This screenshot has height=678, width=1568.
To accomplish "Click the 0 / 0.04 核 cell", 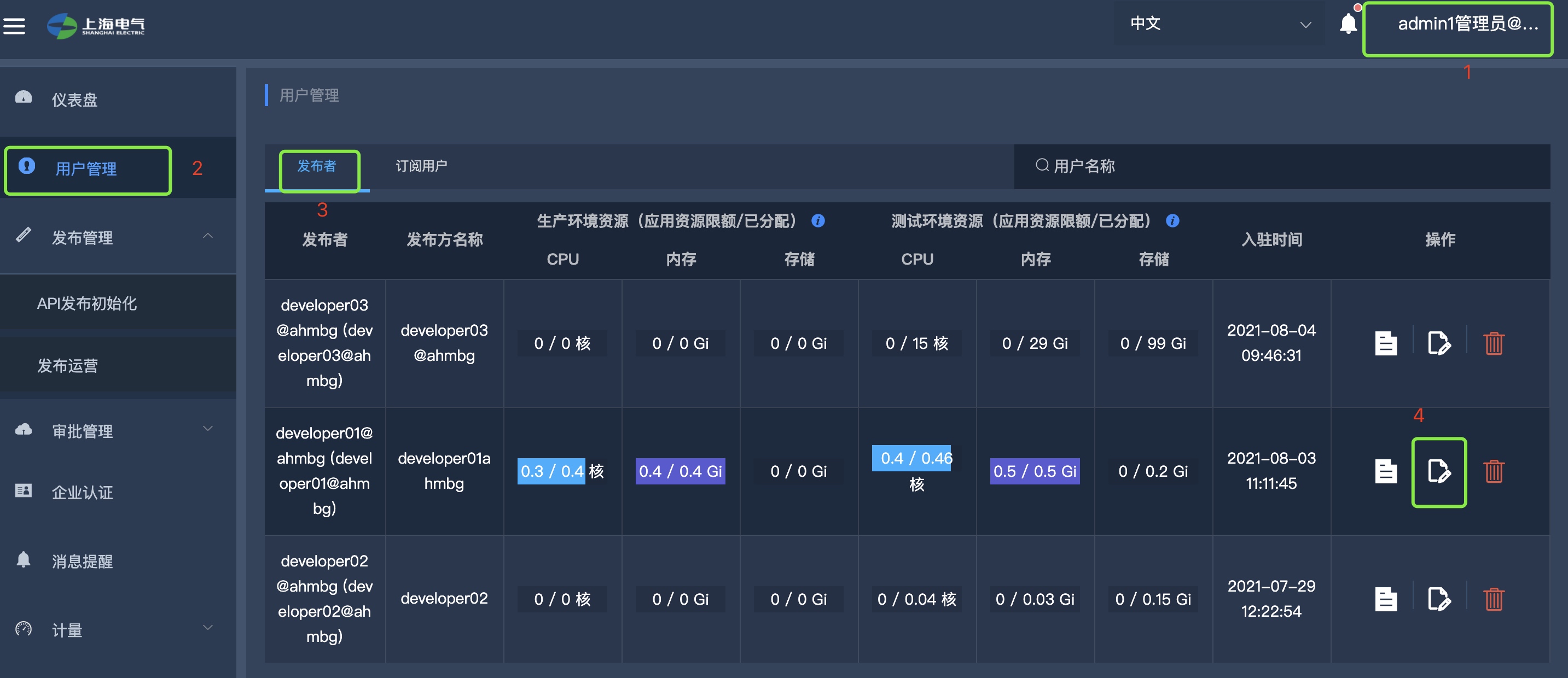I will 916,599.
